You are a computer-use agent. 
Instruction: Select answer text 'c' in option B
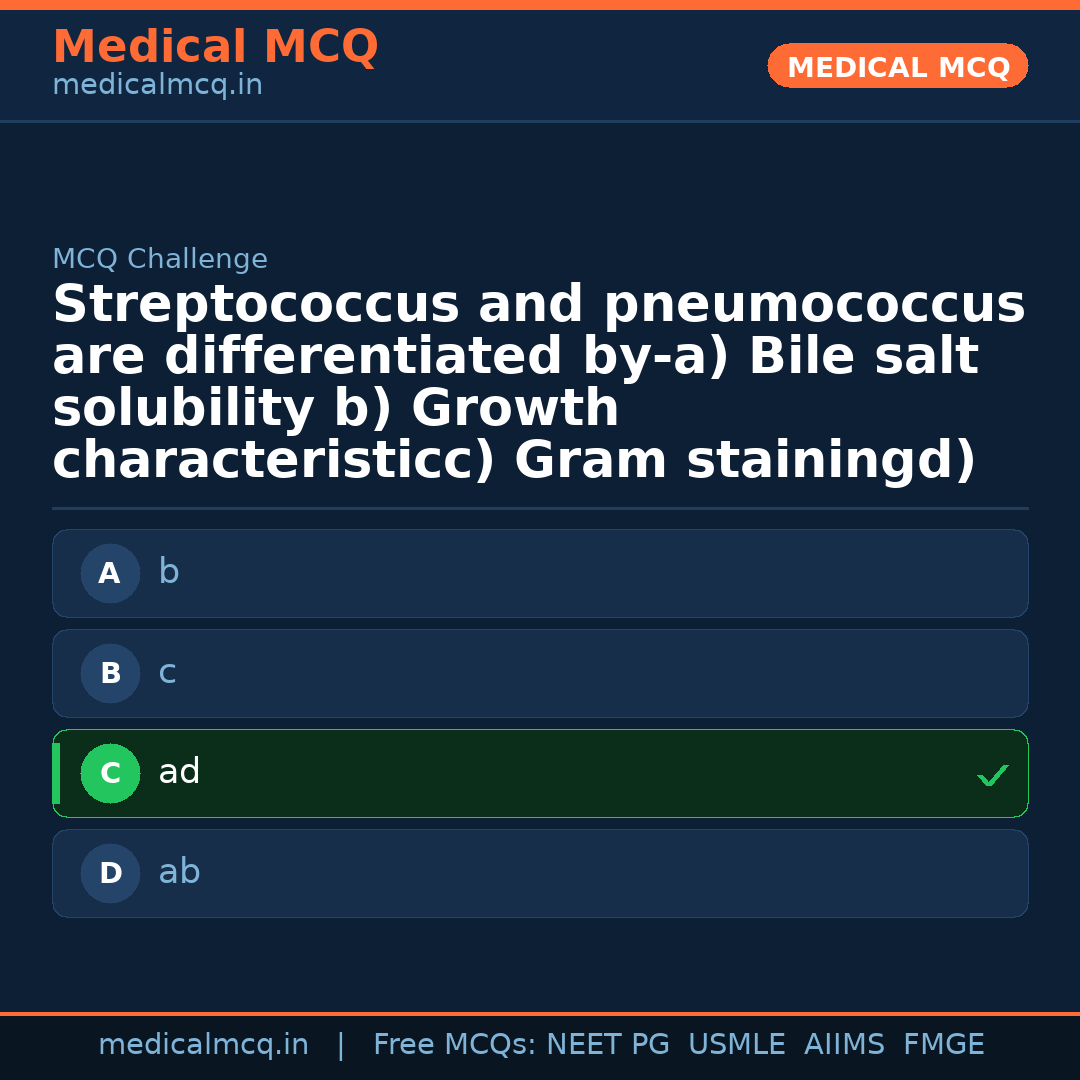(x=167, y=672)
